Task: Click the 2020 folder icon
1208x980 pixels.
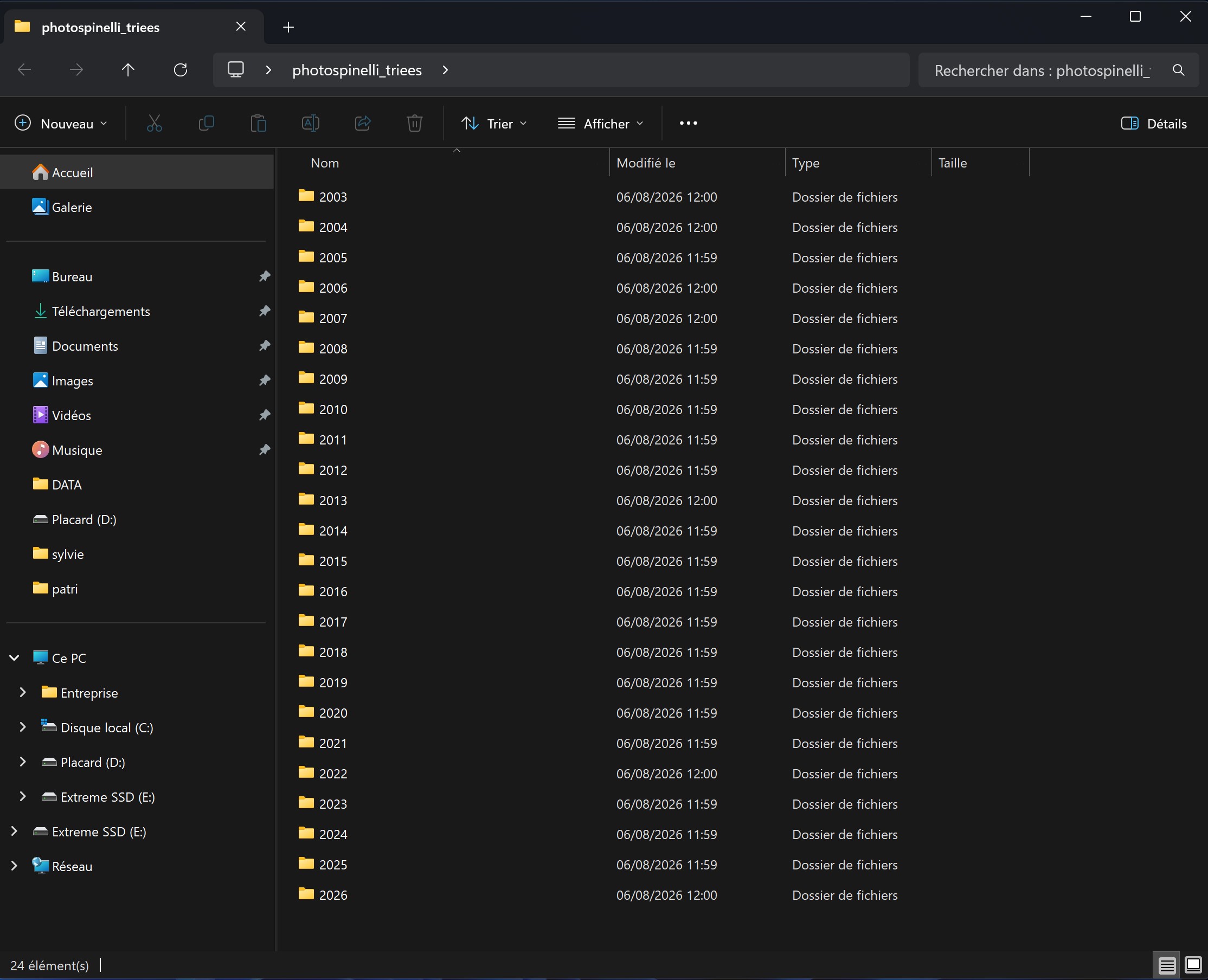Action: pyautogui.click(x=306, y=712)
